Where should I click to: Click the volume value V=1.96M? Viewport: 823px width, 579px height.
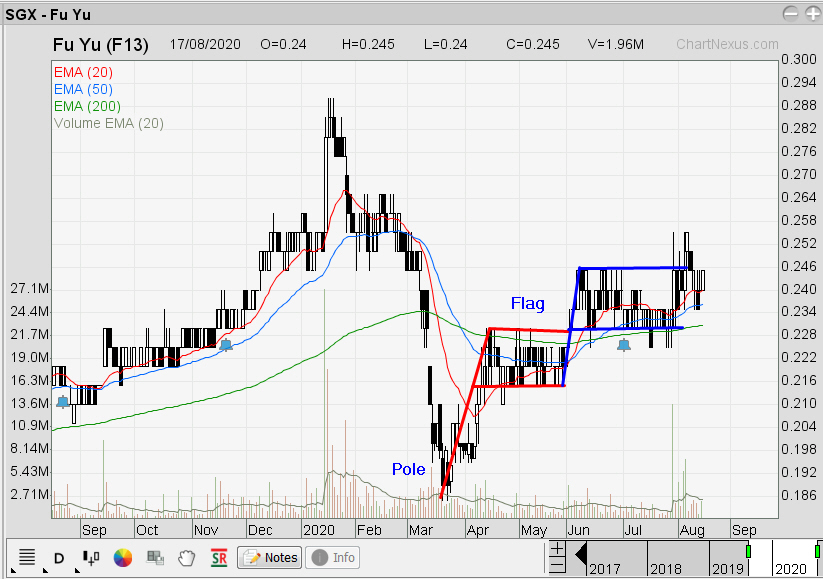pos(616,44)
